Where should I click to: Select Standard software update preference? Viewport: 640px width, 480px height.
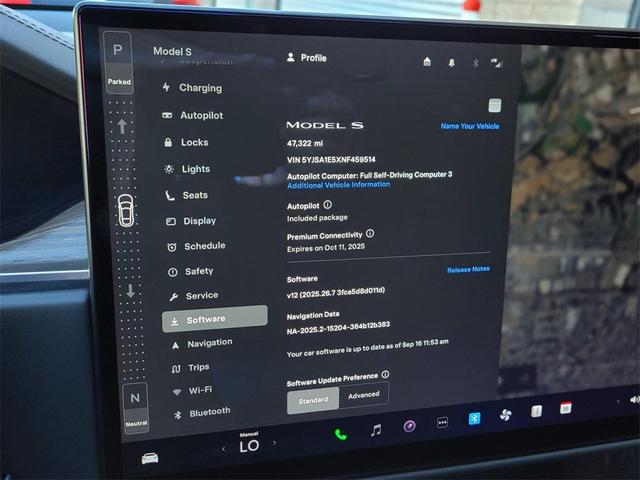pyautogui.click(x=313, y=400)
